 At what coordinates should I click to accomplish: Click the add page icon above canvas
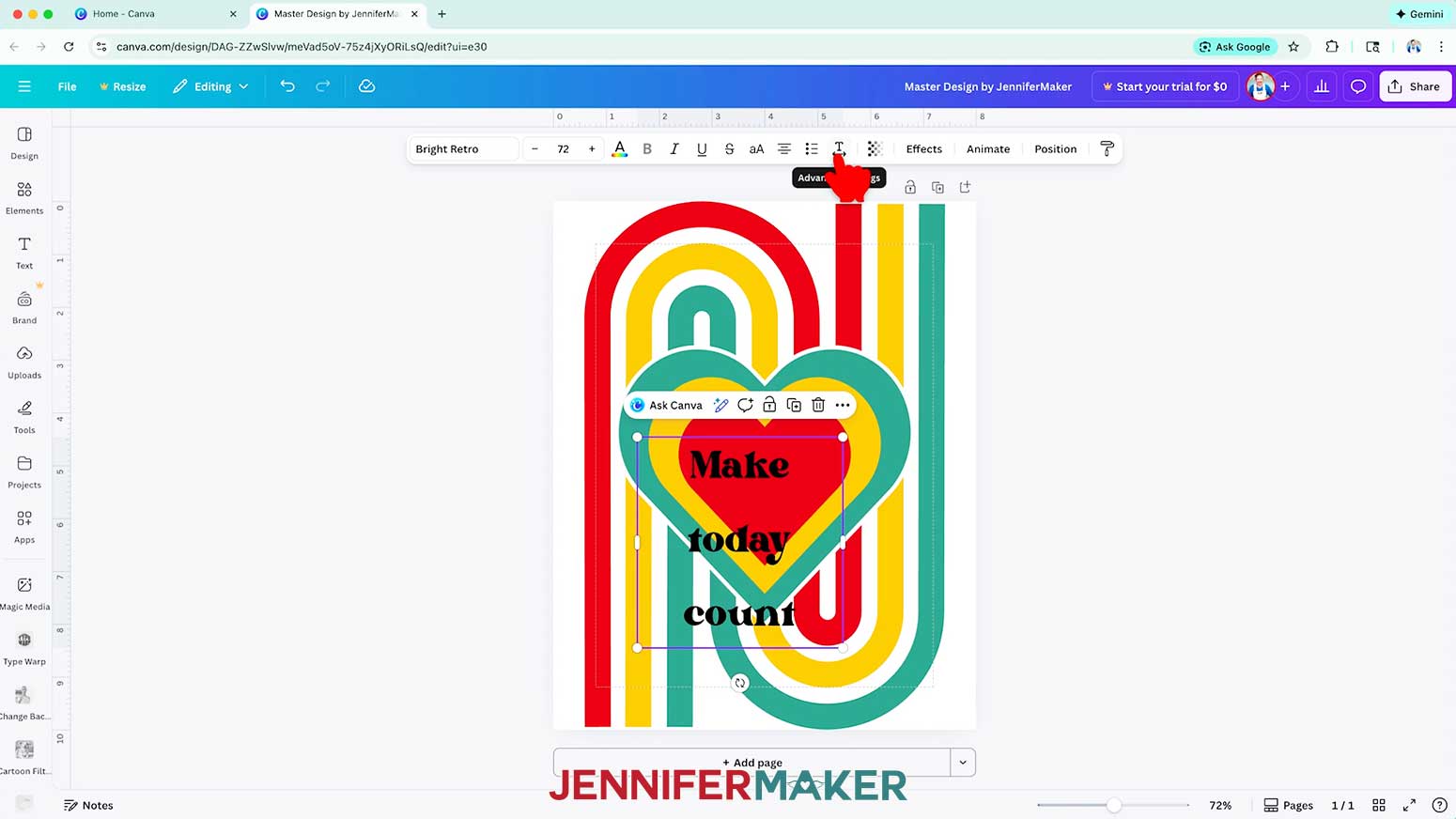click(965, 188)
